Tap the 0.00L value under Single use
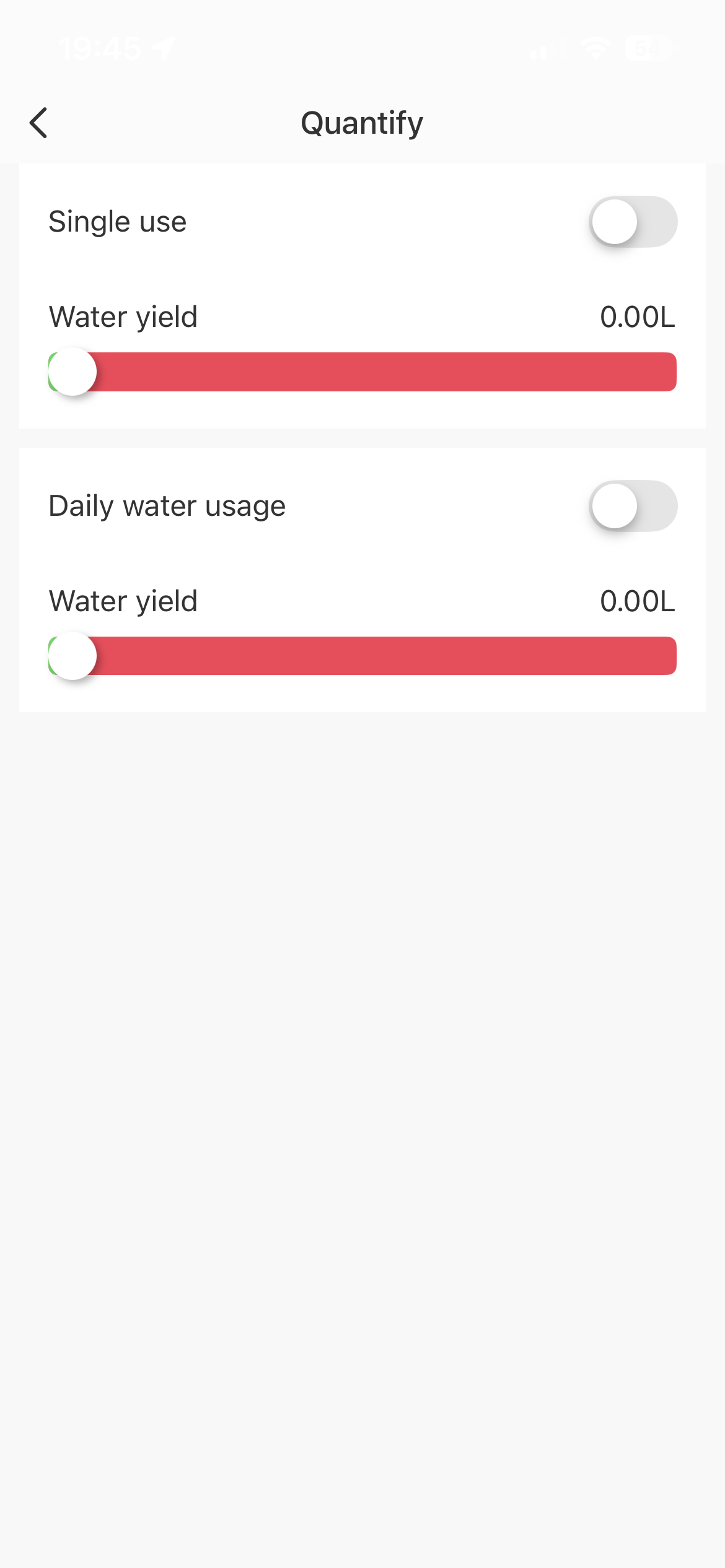This screenshot has height=1568, width=725. 637,317
